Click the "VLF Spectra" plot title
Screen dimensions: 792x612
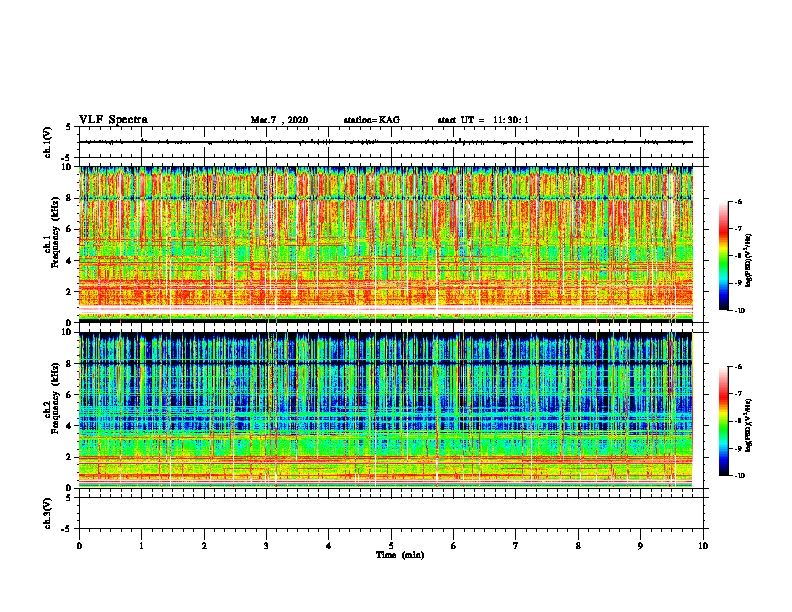point(113,120)
